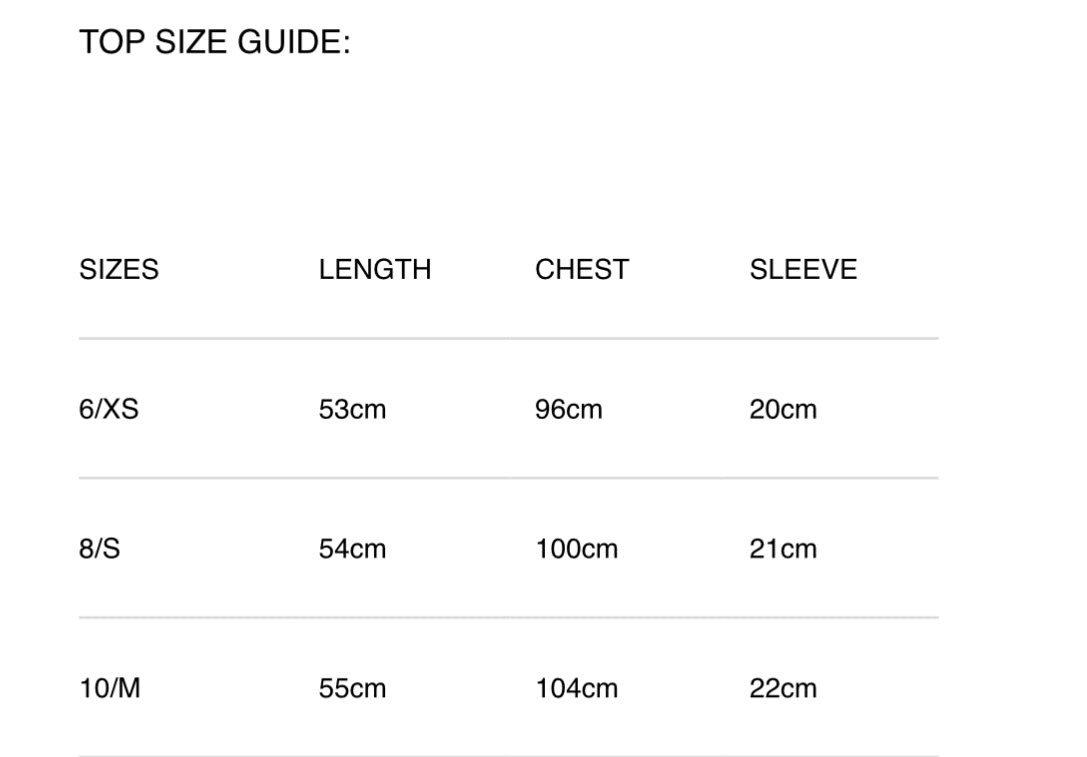Click the 55cm length value
This screenshot has height=757, width=1087.
tap(352, 688)
